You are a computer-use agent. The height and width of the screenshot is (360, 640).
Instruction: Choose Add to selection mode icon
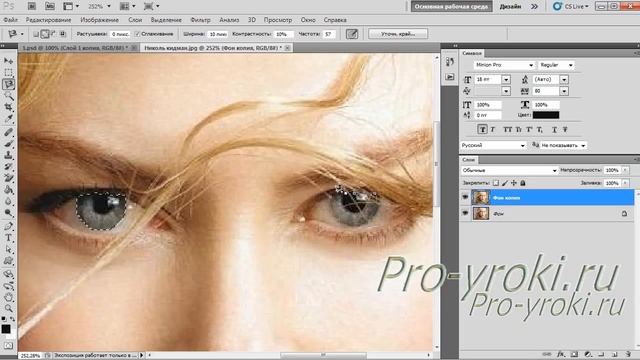(x=44, y=34)
